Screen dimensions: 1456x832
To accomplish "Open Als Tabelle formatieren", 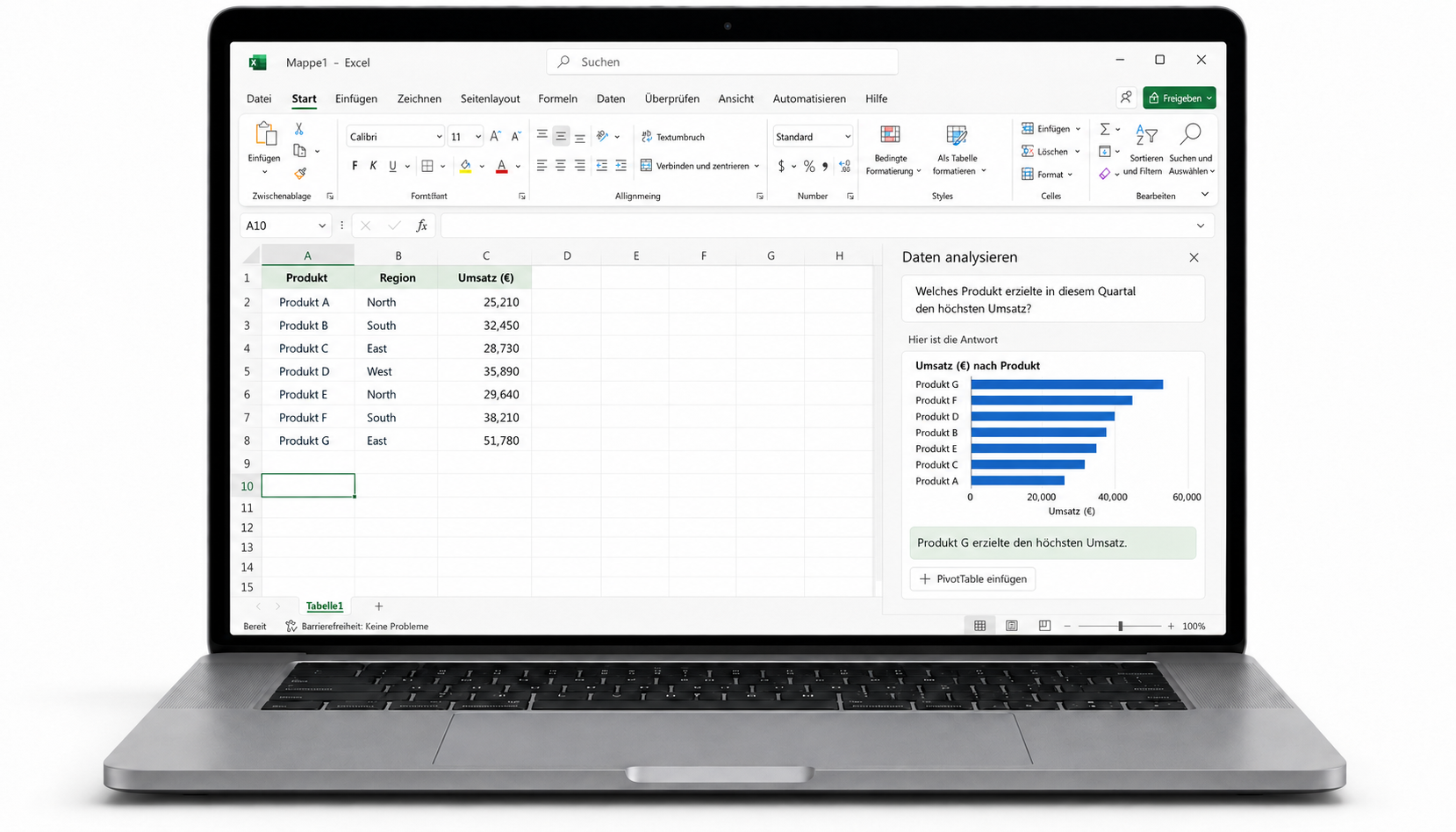I will 958,150.
